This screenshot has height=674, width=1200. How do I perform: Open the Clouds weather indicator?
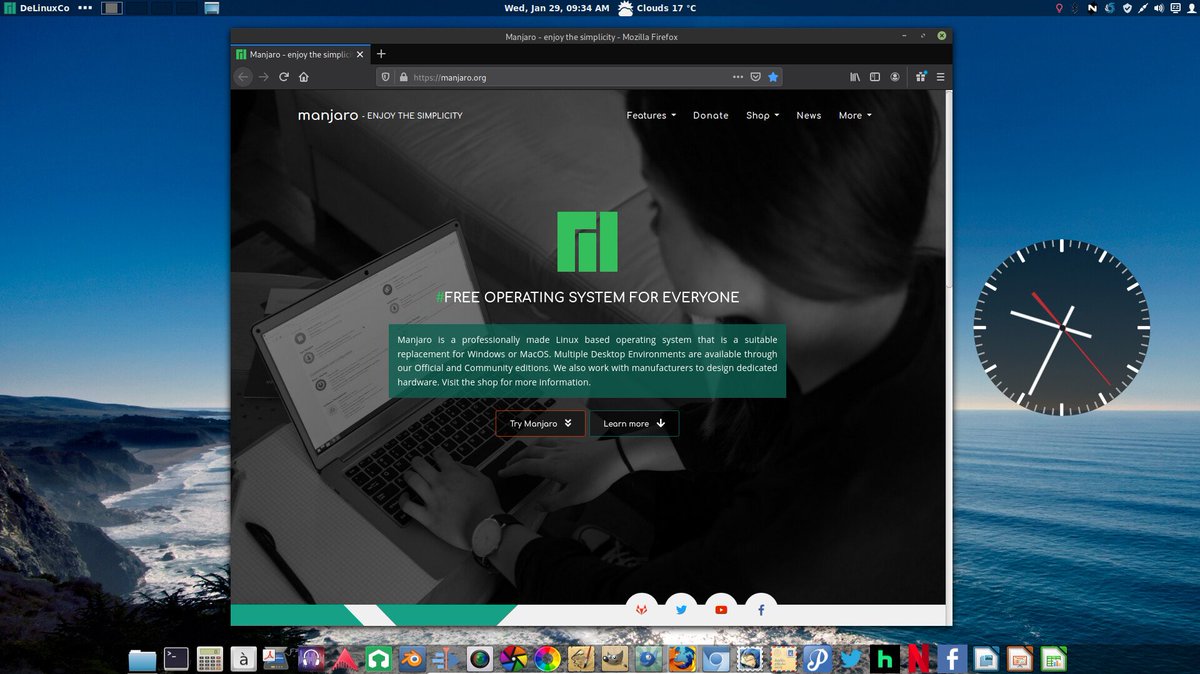(x=657, y=8)
